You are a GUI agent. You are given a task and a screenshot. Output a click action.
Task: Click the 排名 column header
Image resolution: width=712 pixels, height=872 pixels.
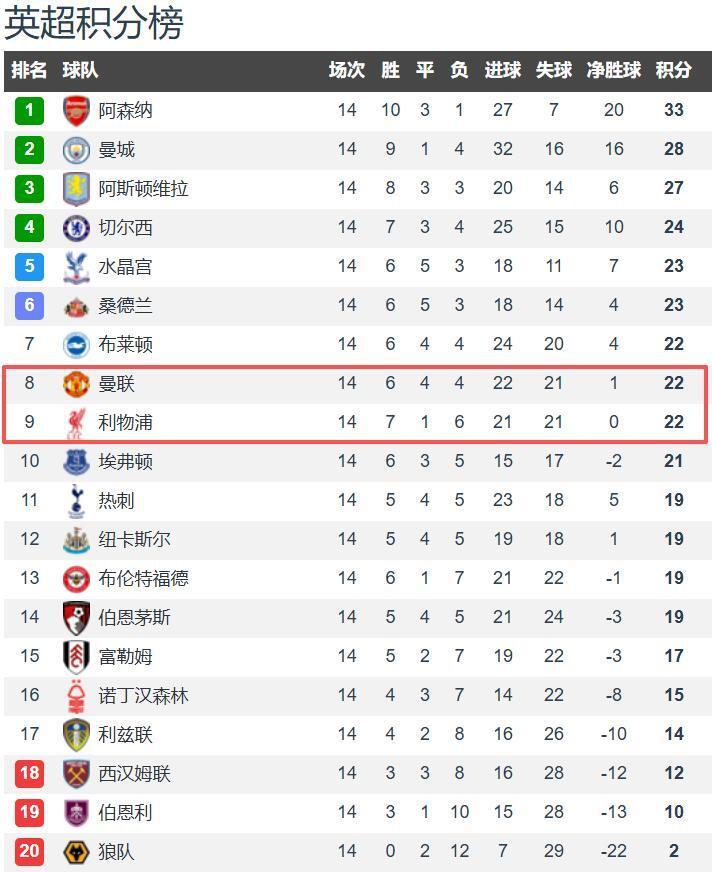pos(29,70)
